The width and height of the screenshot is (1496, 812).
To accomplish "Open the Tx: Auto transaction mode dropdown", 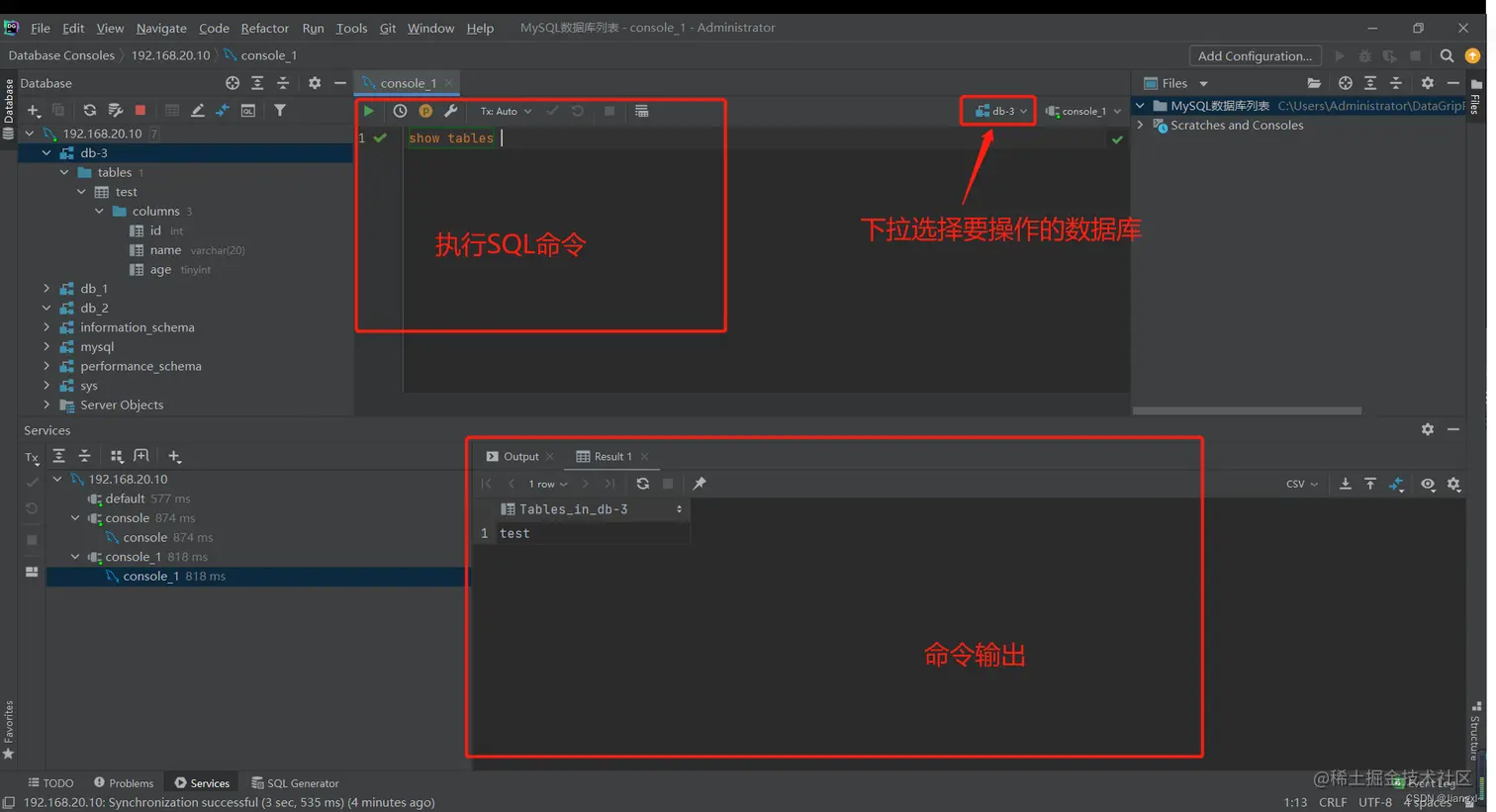I will pyautogui.click(x=505, y=110).
